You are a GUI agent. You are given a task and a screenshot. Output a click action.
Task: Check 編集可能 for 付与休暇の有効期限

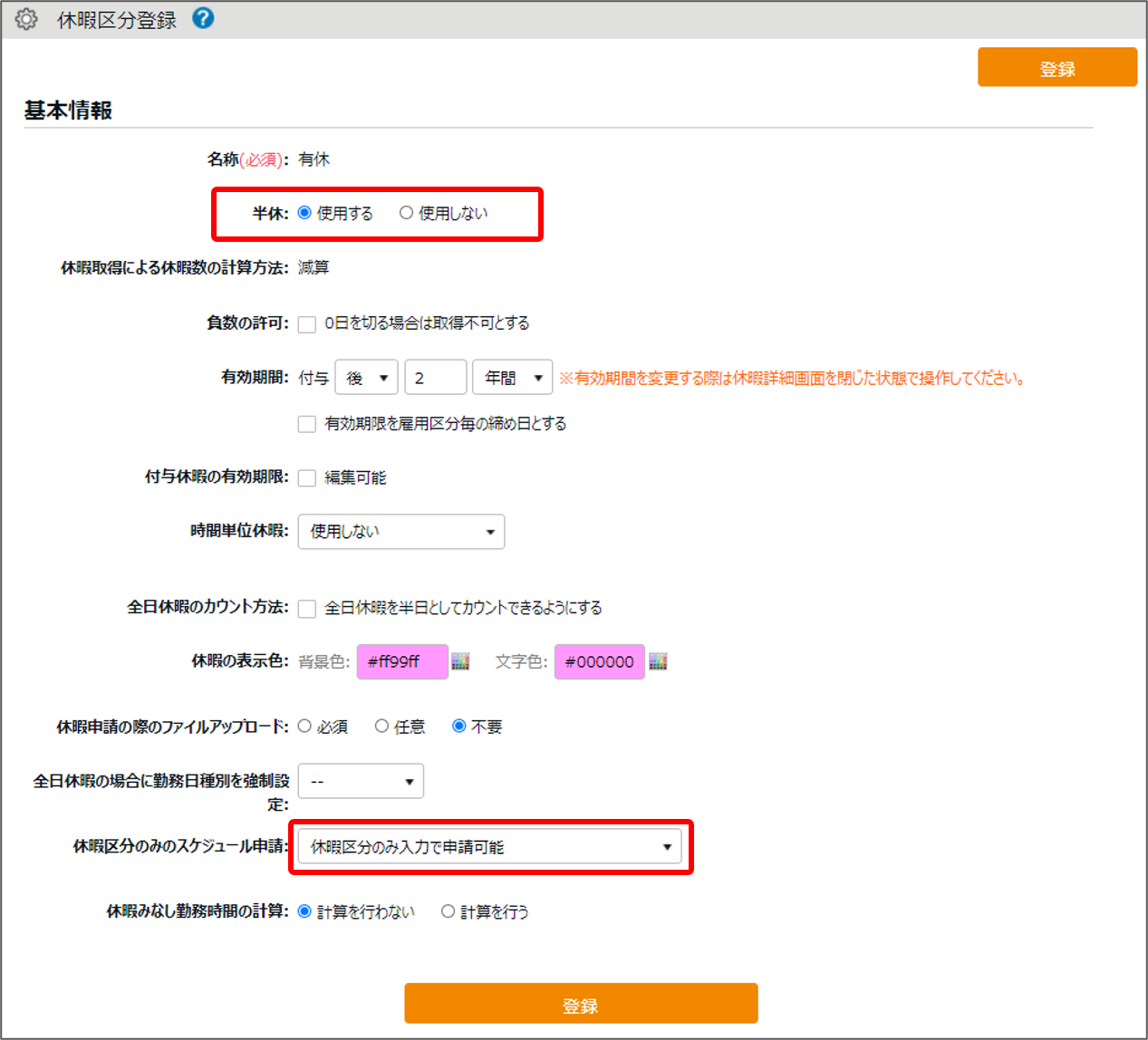[x=306, y=477]
